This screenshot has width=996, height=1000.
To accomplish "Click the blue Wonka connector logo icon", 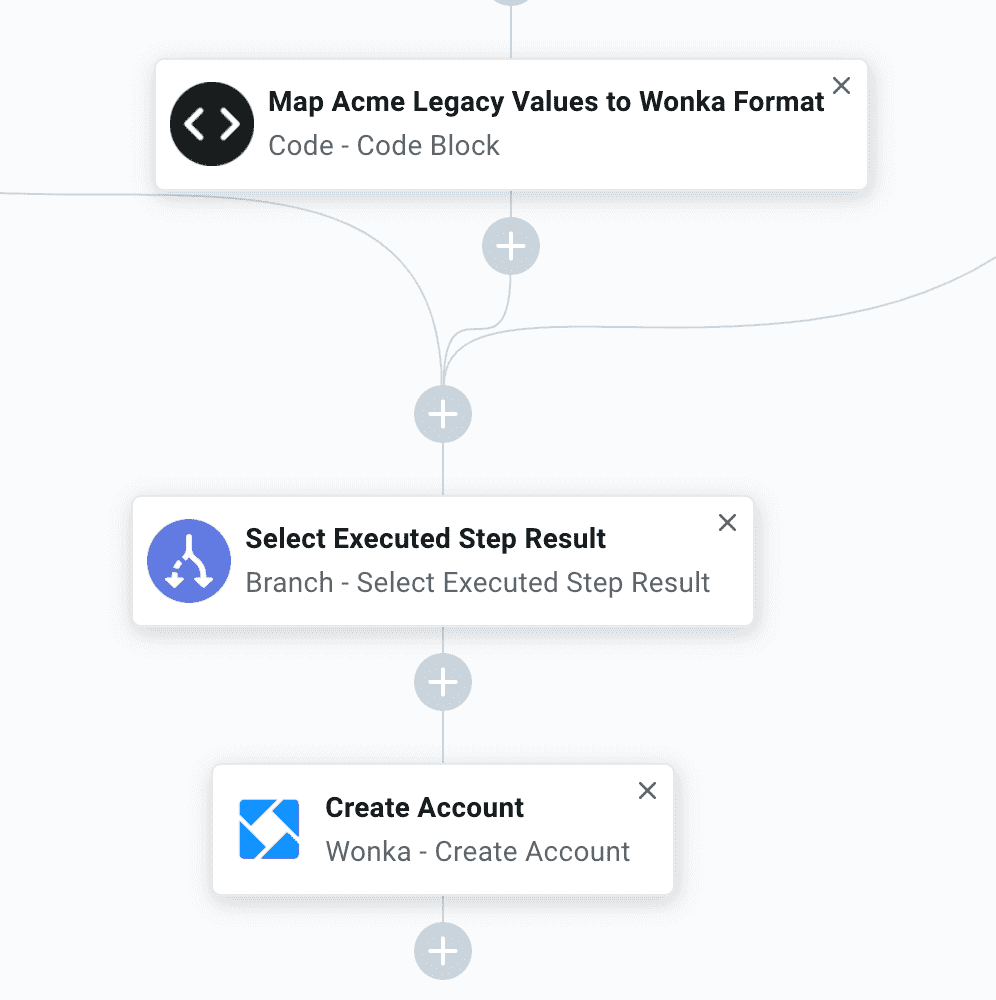I will 269,829.
